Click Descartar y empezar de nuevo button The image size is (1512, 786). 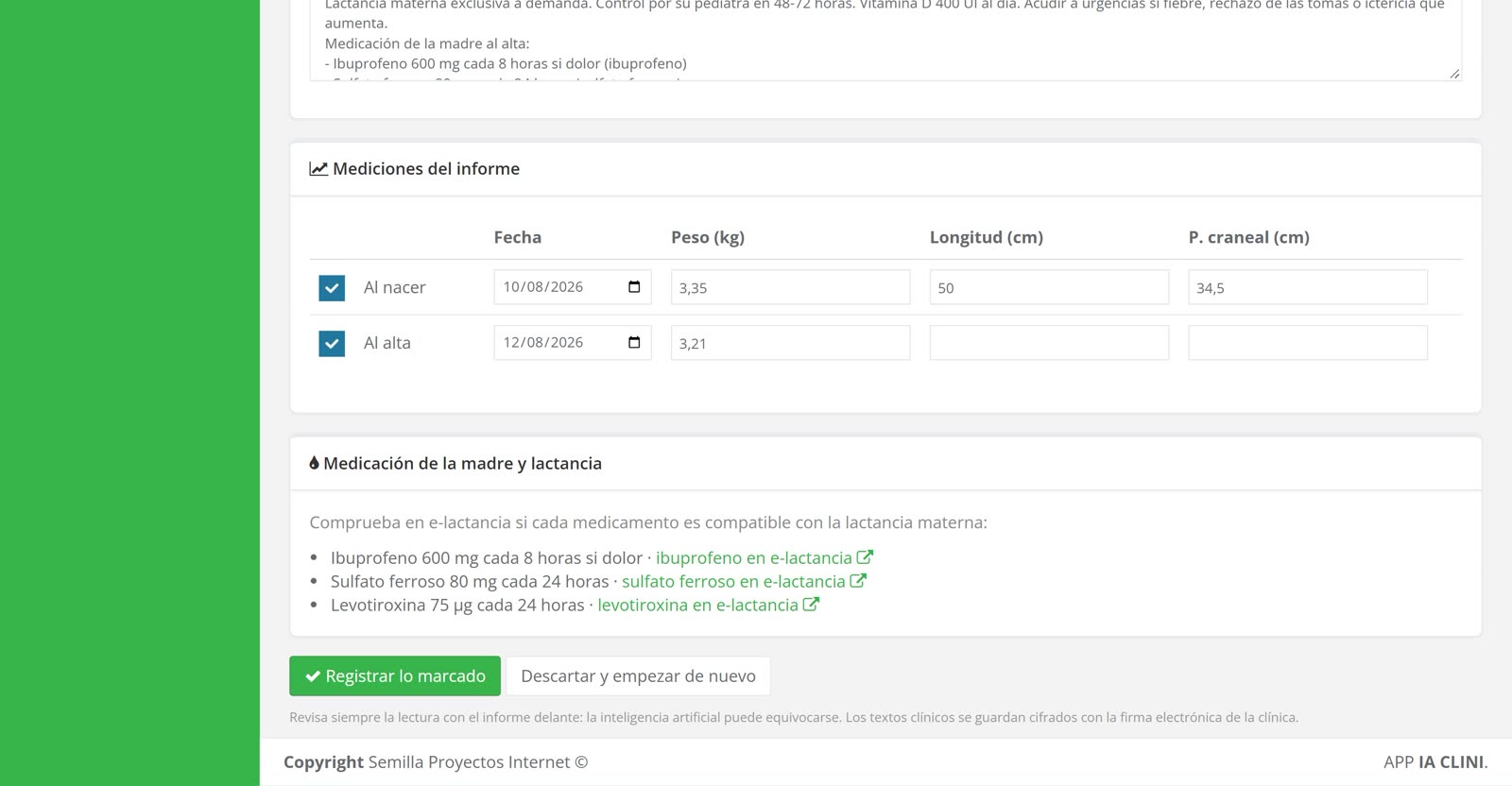[x=638, y=676]
